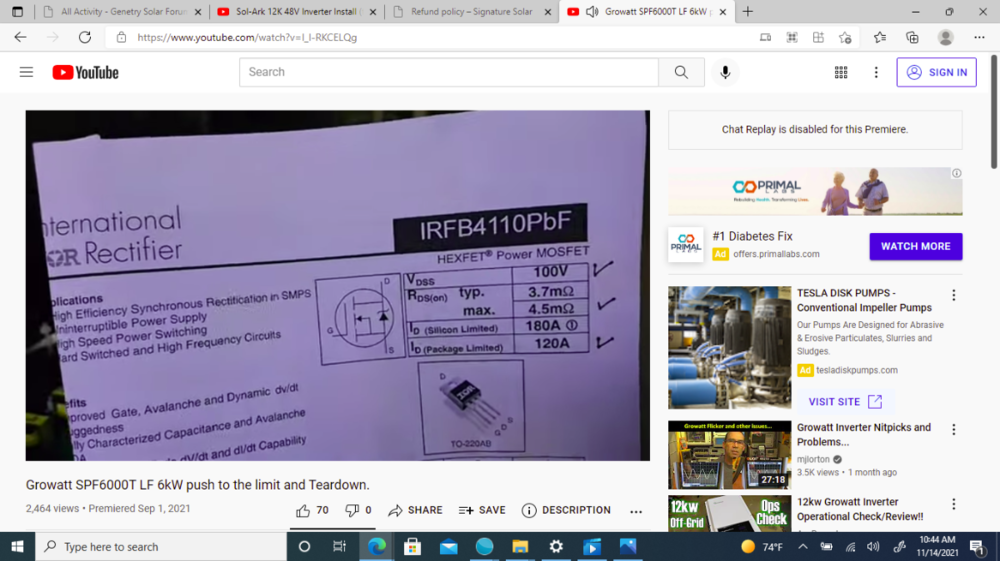The image size is (1000, 561).
Task: Open Growatt Inverter Nitpicks thumbnail
Action: (730, 455)
